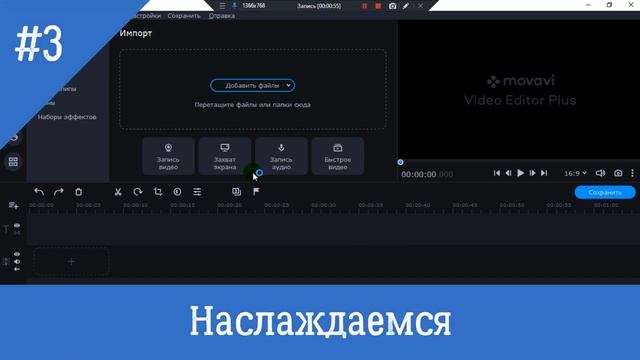Pause the screen recording
The width and height of the screenshot is (640, 360).
point(364,6)
